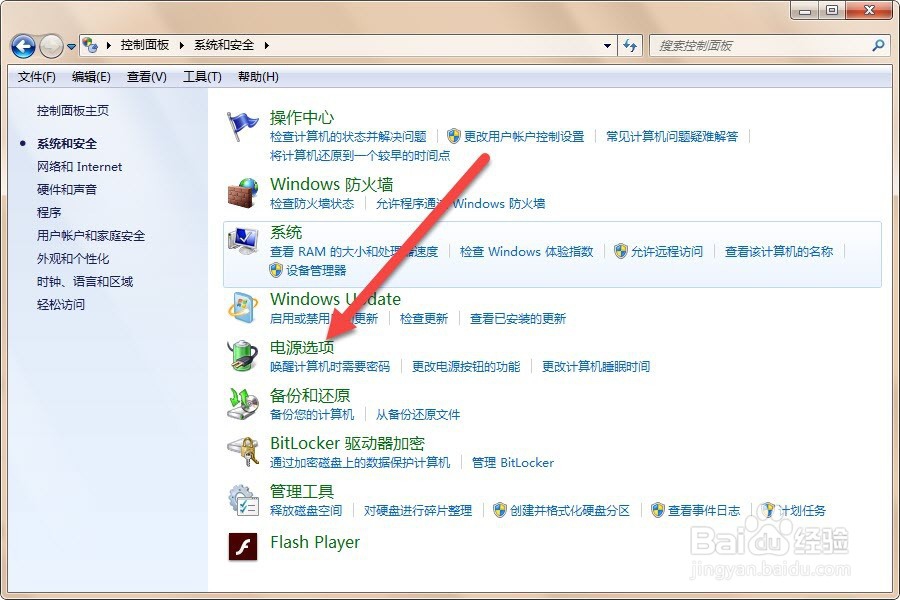Viewport: 900px width, 600px height.
Task: Select 用户帐户和家庭安全 in sidebar
Action: pos(91,235)
